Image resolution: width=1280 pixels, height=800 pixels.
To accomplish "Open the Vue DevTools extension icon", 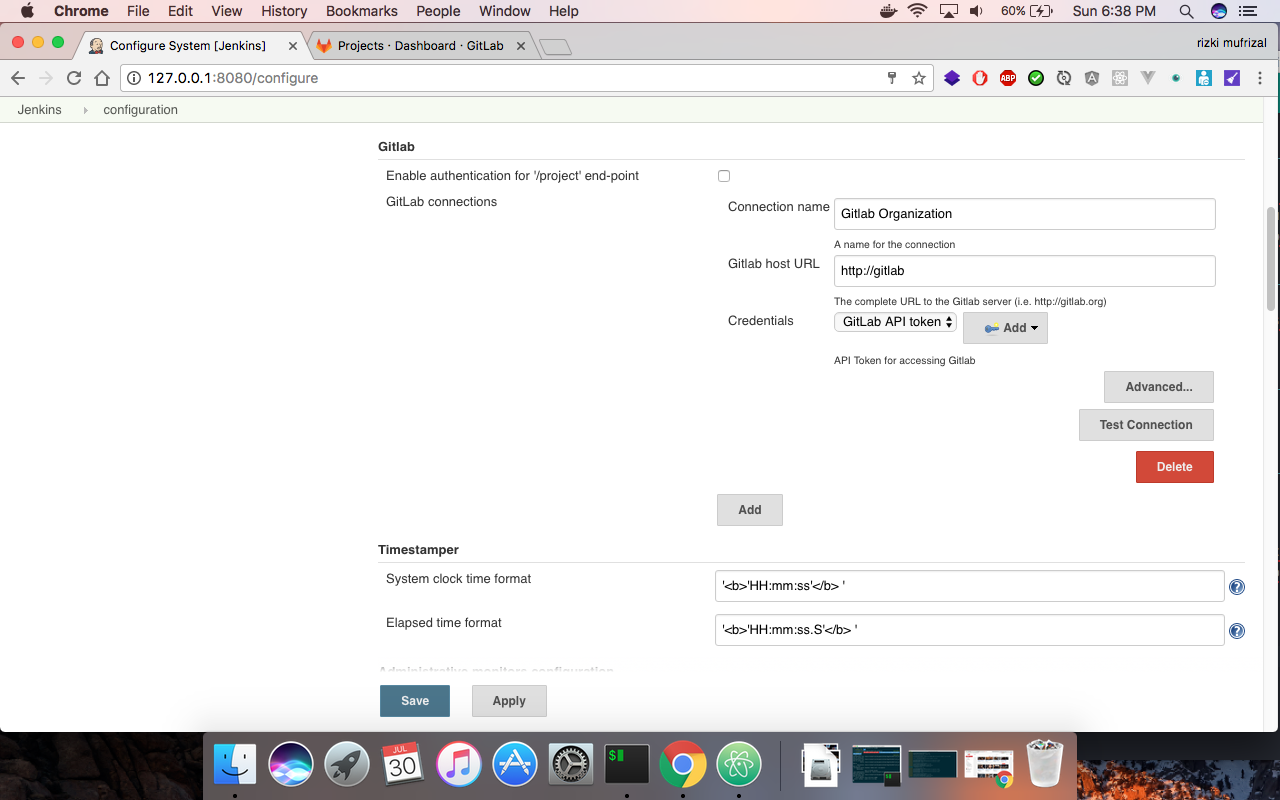I will pyautogui.click(x=1148, y=78).
